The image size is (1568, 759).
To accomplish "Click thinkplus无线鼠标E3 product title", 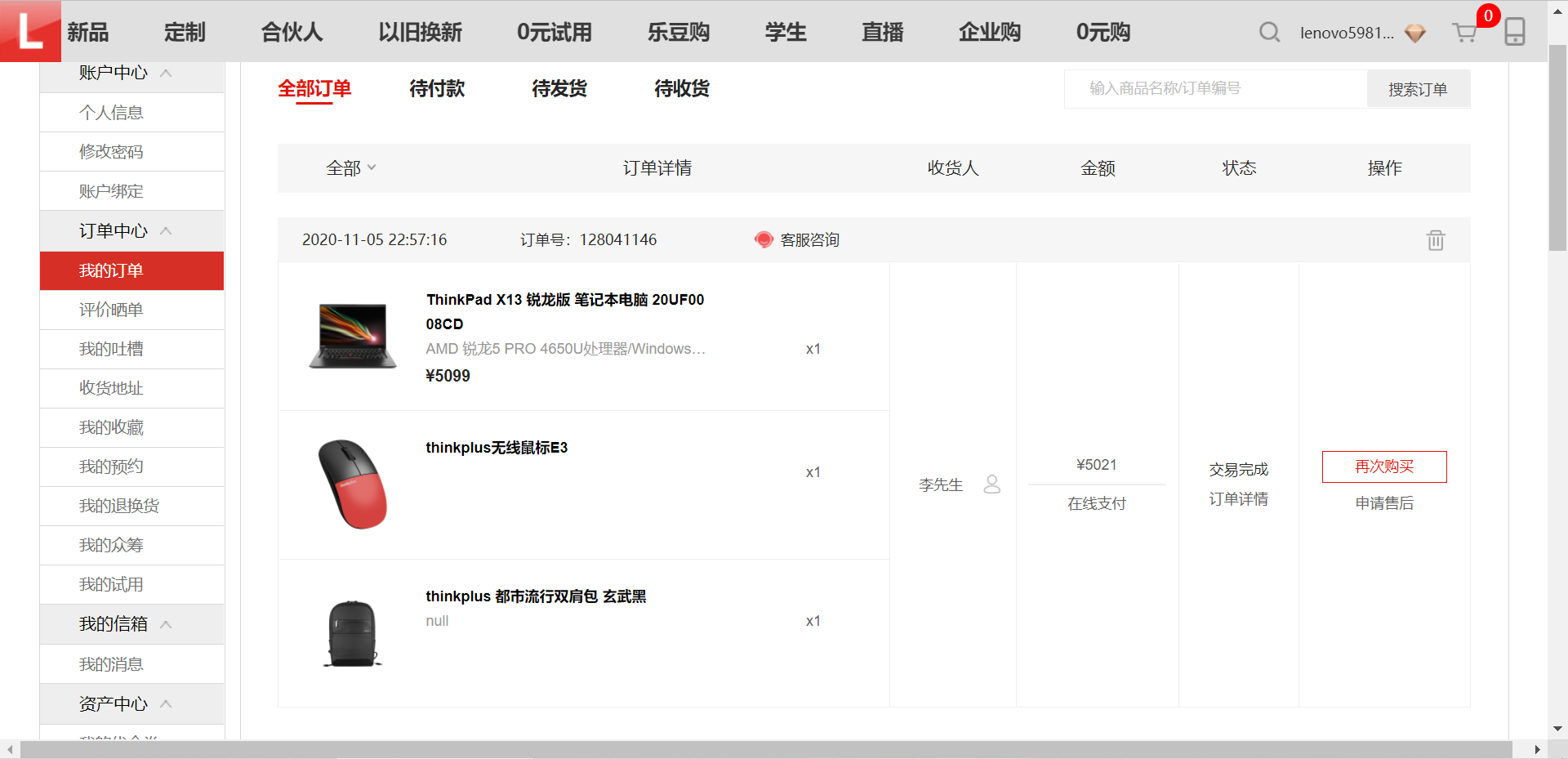I will [x=497, y=448].
